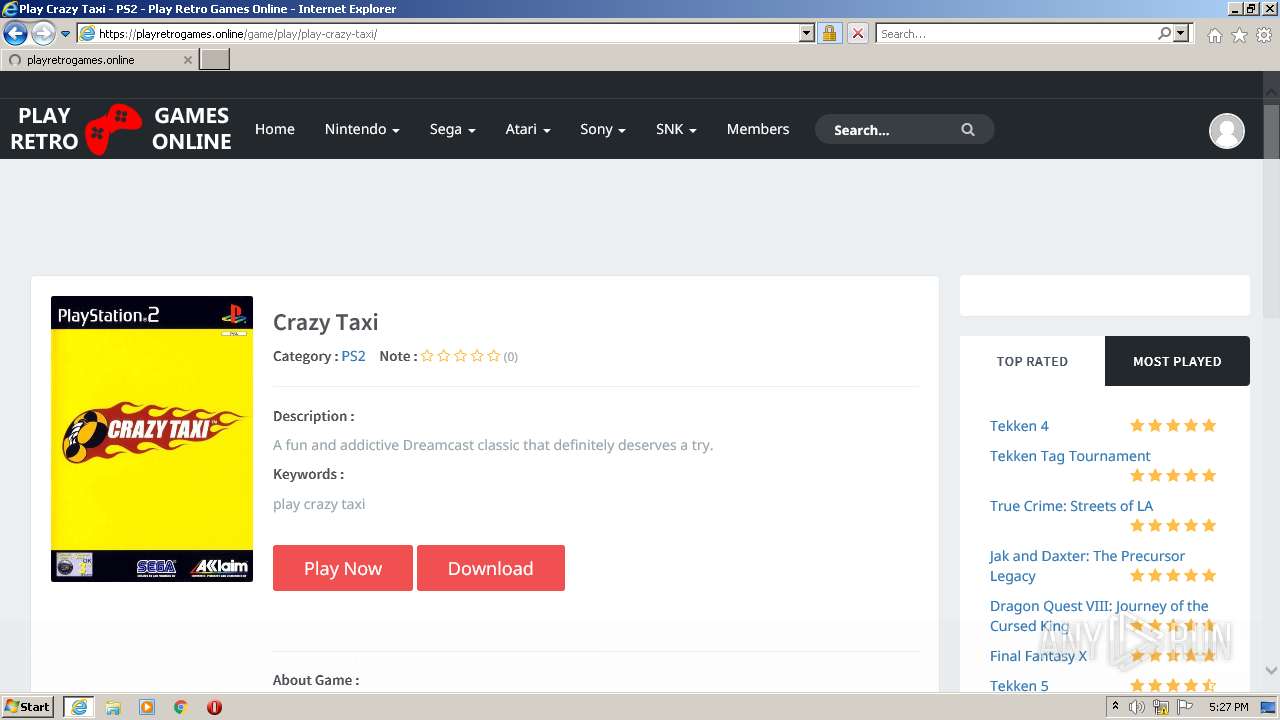The height and width of the screenshot is (720, 1280).
Task: Click the Crazy Taxi cover image
Action: (x=152, y=439)
